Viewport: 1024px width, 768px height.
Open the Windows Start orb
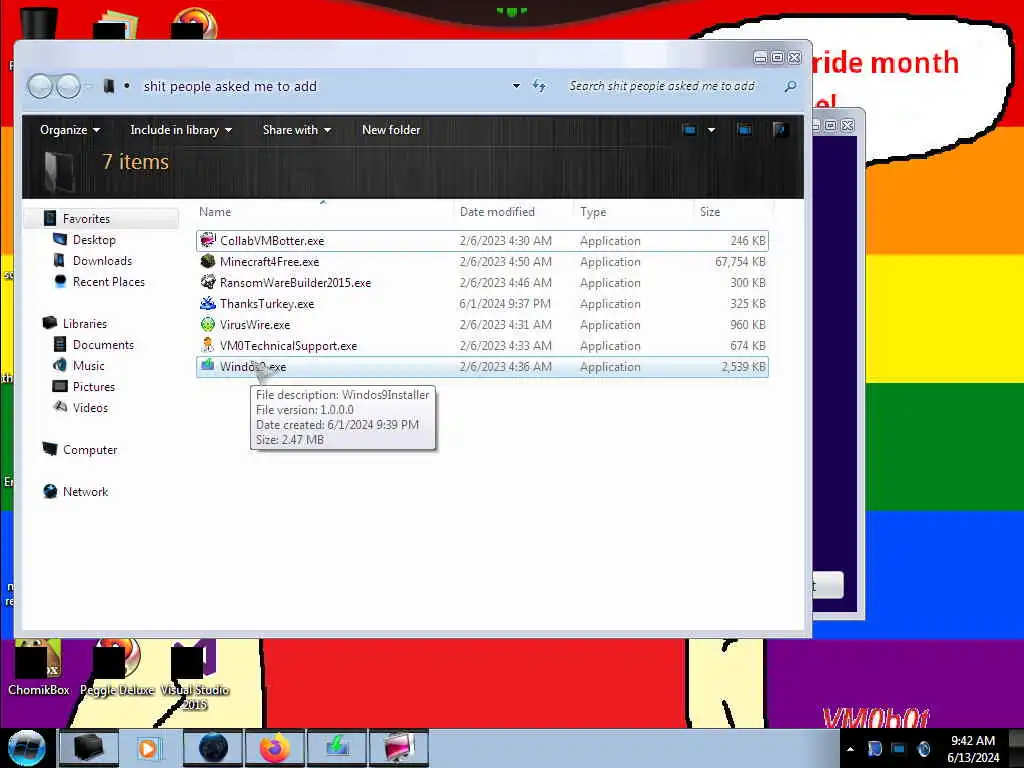click(x=26, y=748)
